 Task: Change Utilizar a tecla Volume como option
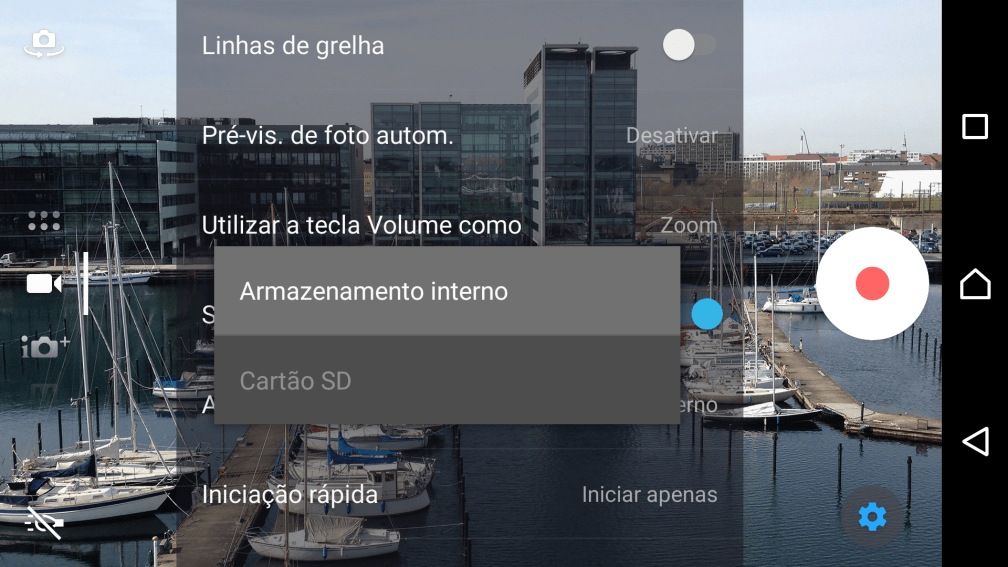coord(460,225)
